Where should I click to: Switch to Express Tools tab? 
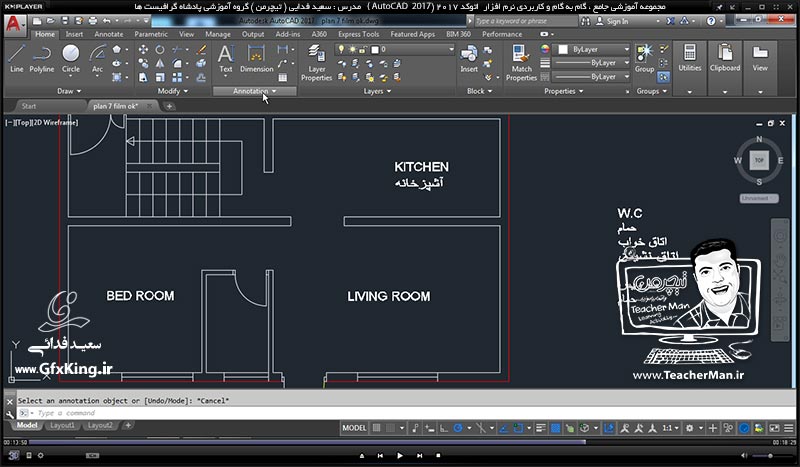[359, 34]
